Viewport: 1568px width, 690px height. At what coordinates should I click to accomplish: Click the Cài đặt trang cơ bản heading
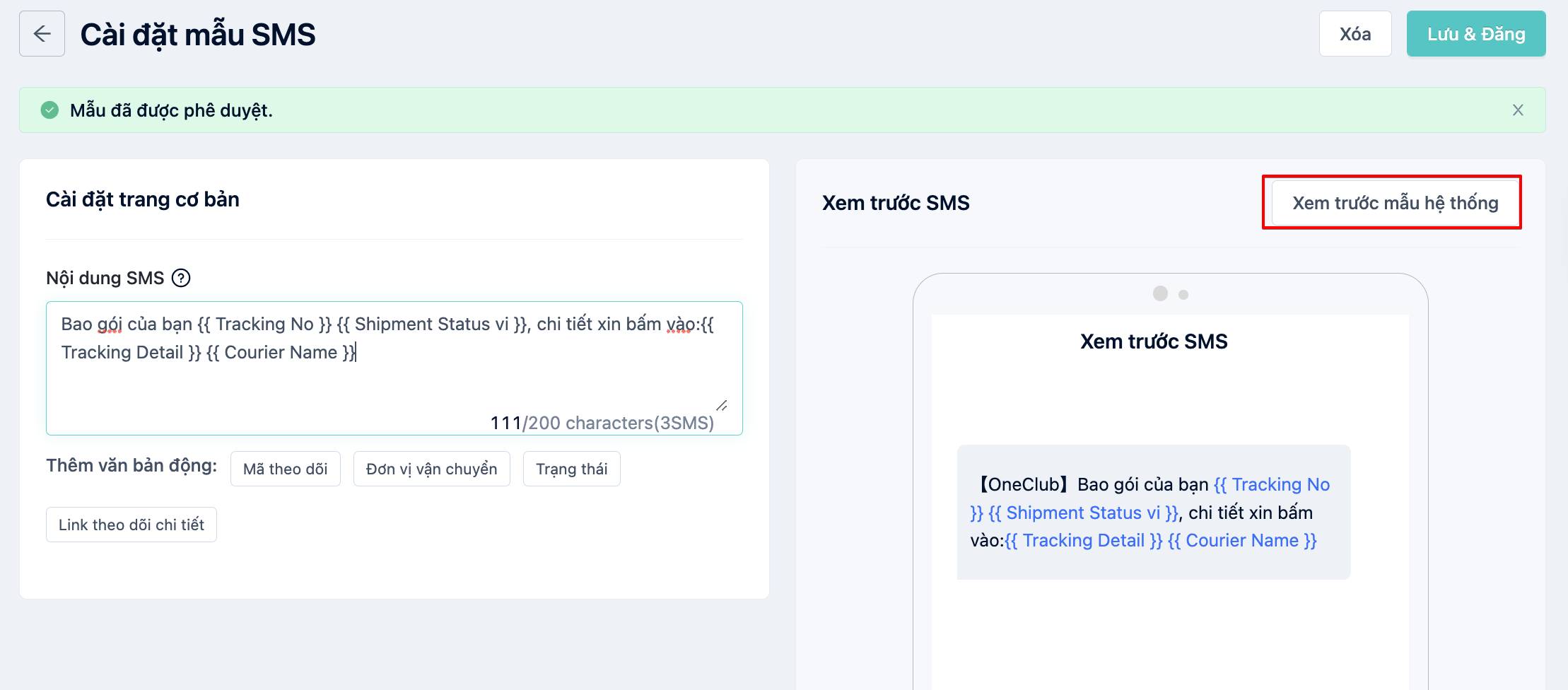pyautogui.click(x=142, y=199)
